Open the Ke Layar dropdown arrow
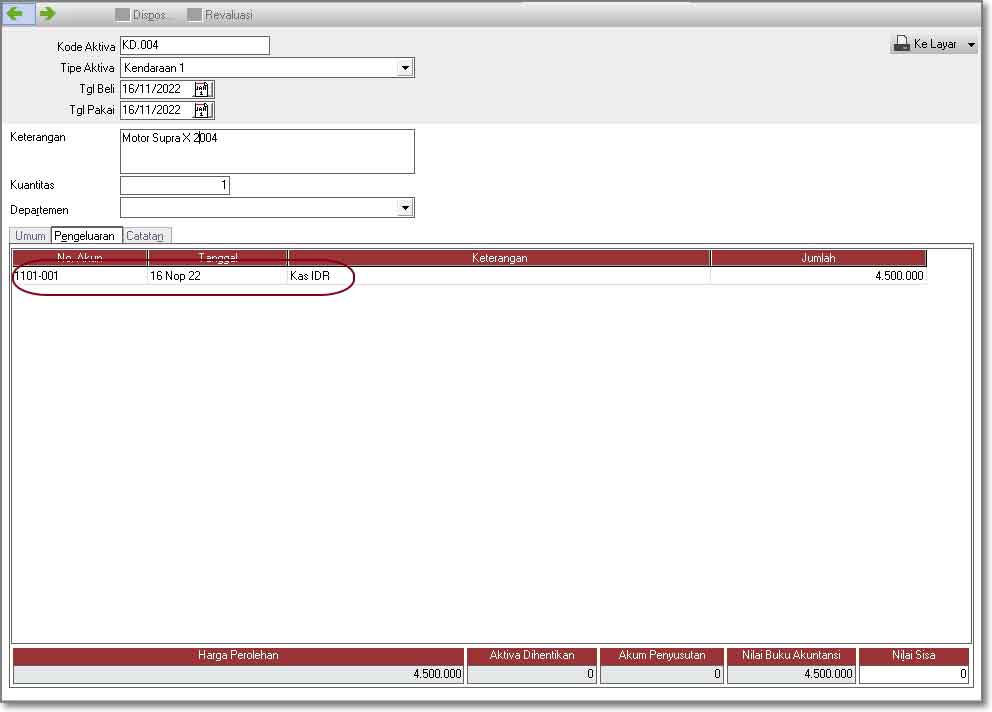992x712 pixels. click(x=971, y=45)
